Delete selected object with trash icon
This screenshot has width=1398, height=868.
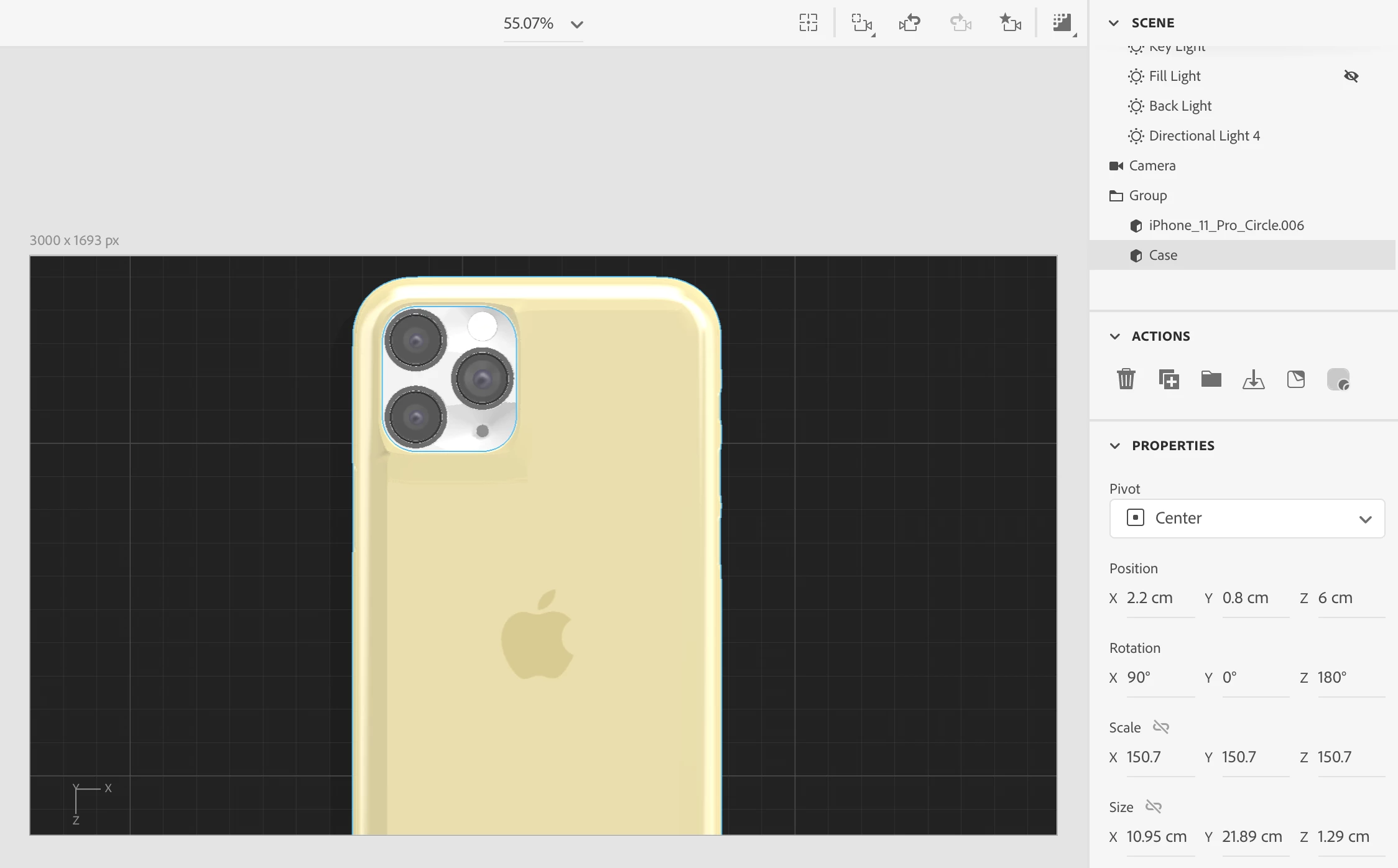coord(1126,379)
